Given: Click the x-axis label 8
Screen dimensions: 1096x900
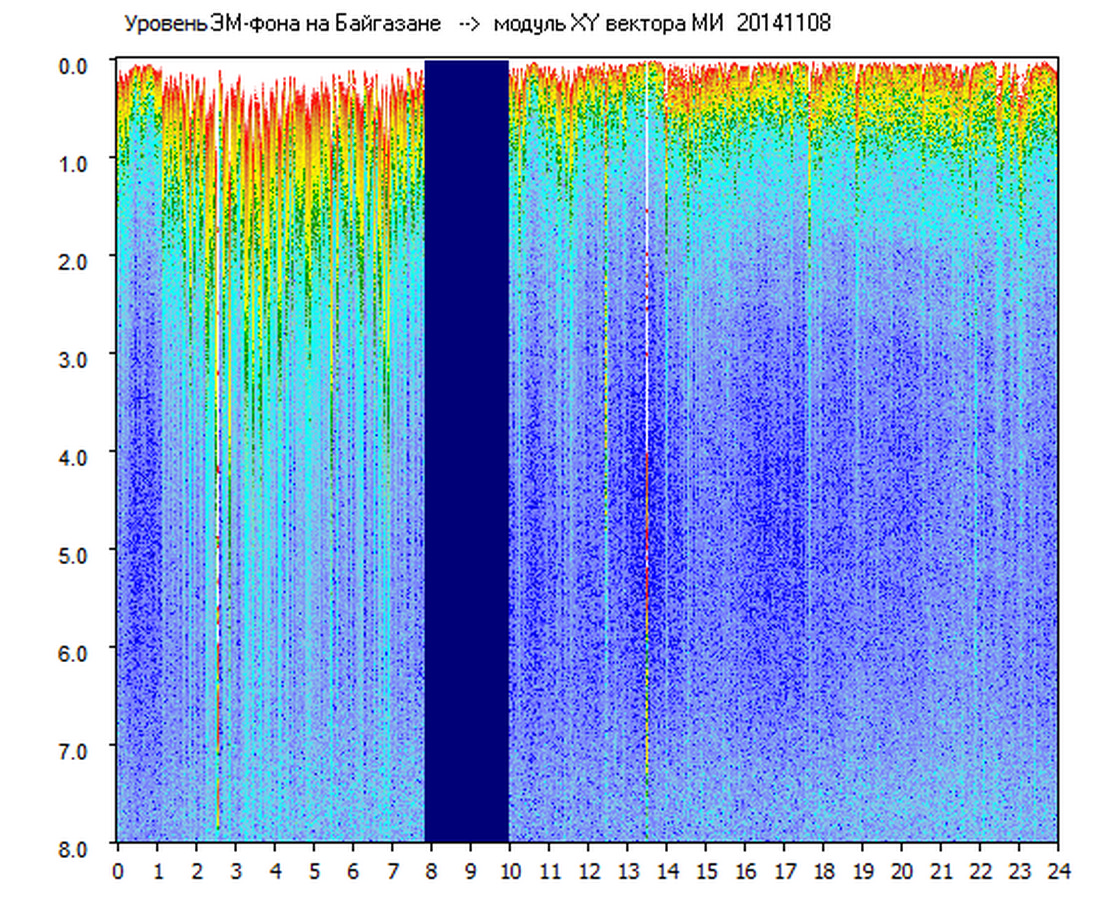Looking at the screenshot, I should click(x=431, y=871).
